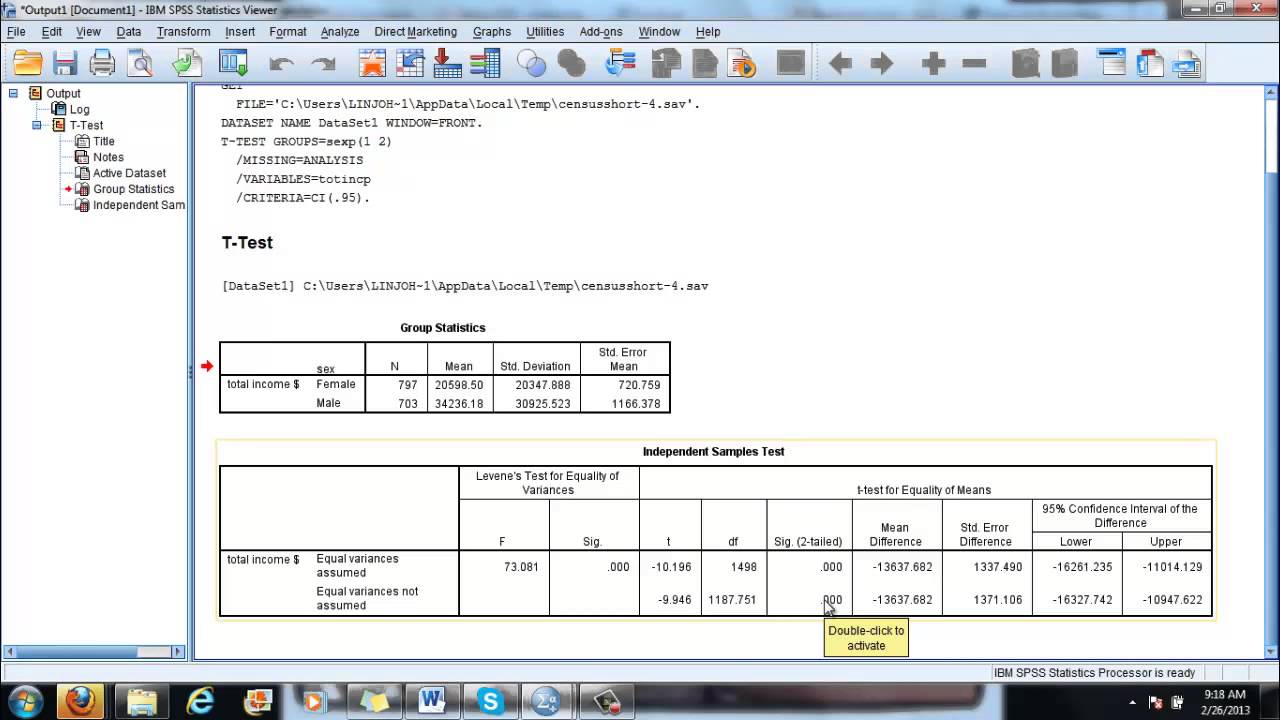1280x720 pixels.
Task: Select Independent Samples item in outline
Action: click(138, 205)
